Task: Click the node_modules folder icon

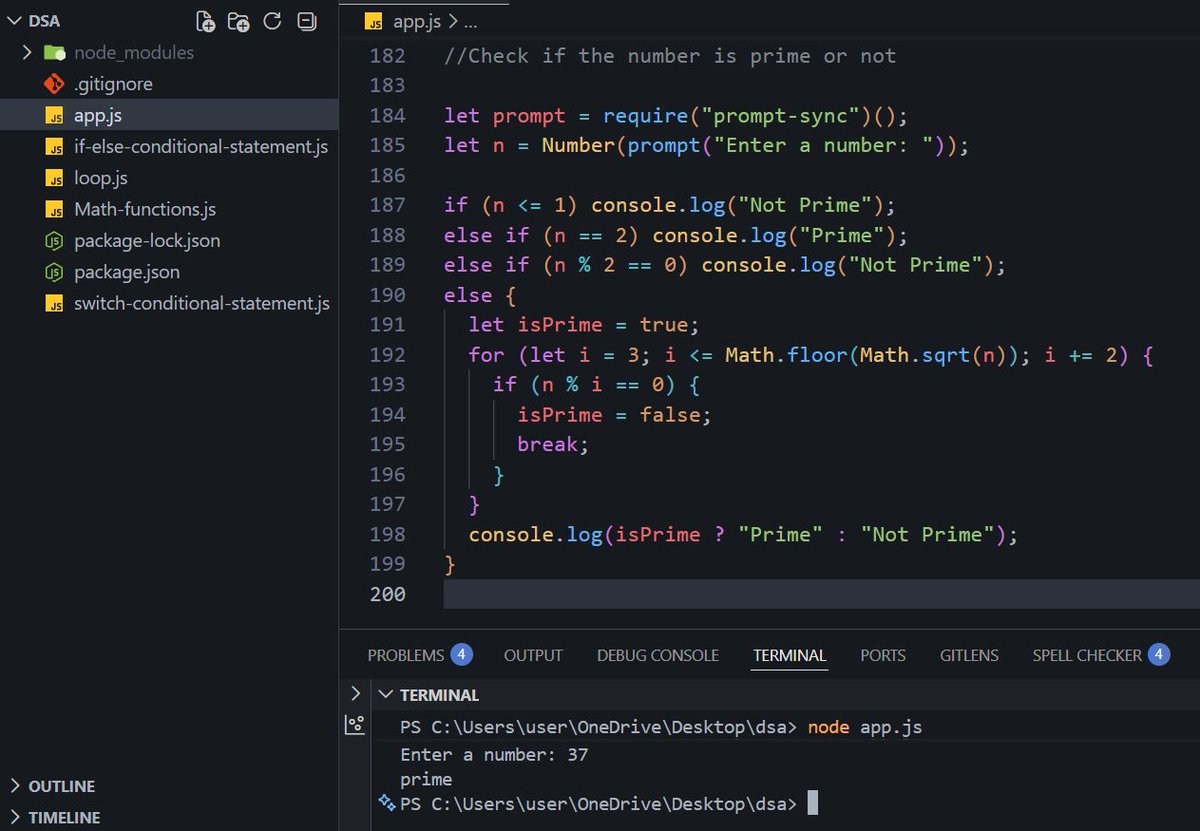Action: click(55, 52)
